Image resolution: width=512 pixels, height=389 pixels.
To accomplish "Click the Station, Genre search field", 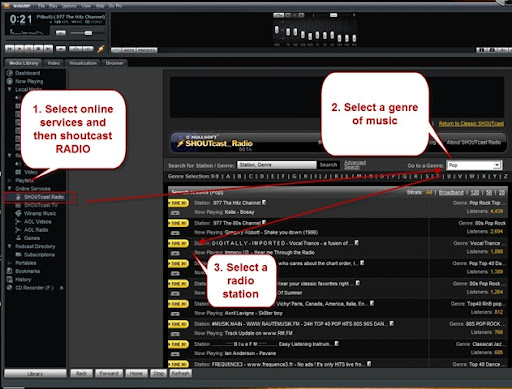I will click(277, 165).
